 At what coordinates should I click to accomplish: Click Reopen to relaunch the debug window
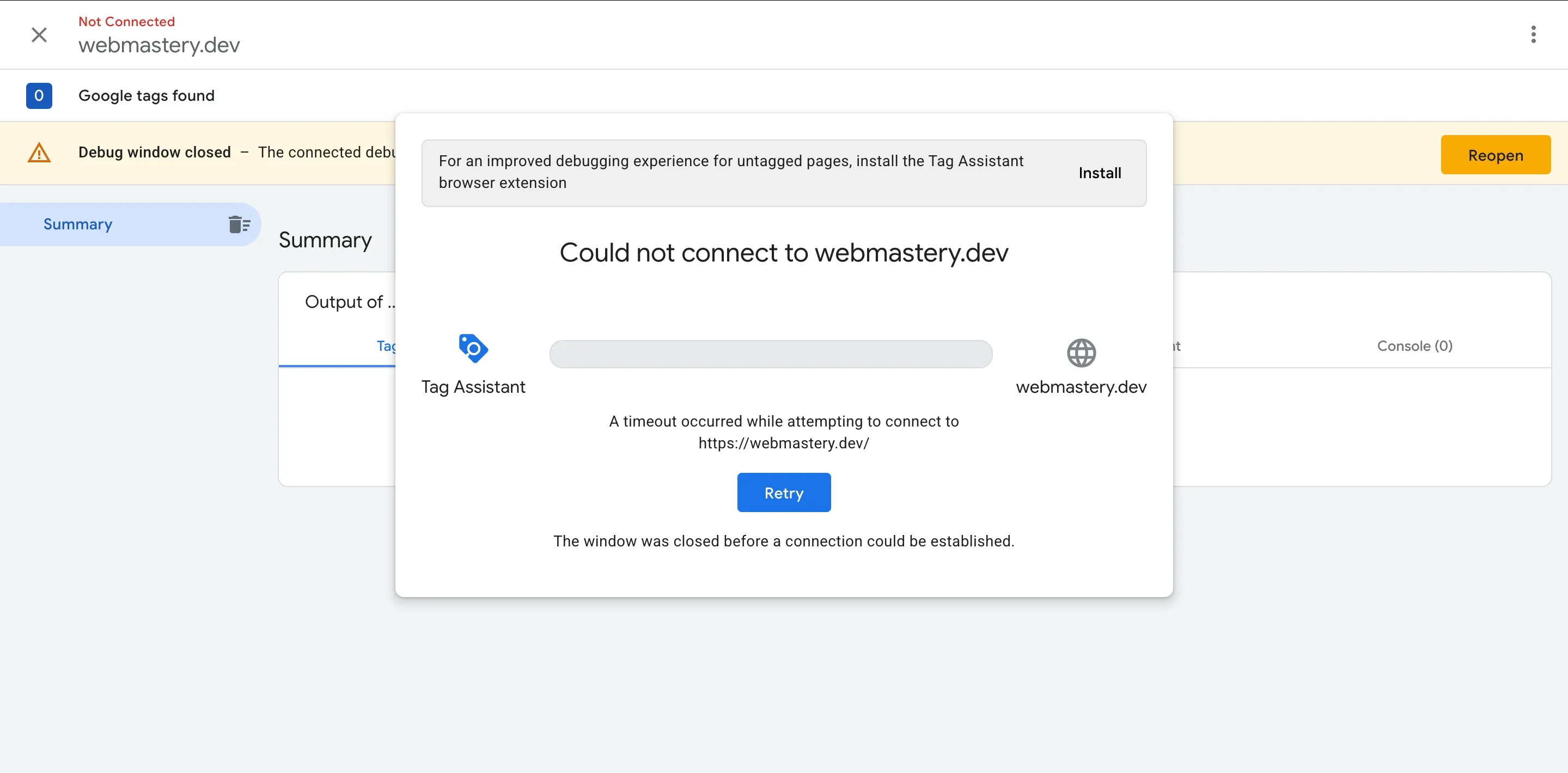pos(1496,155)
